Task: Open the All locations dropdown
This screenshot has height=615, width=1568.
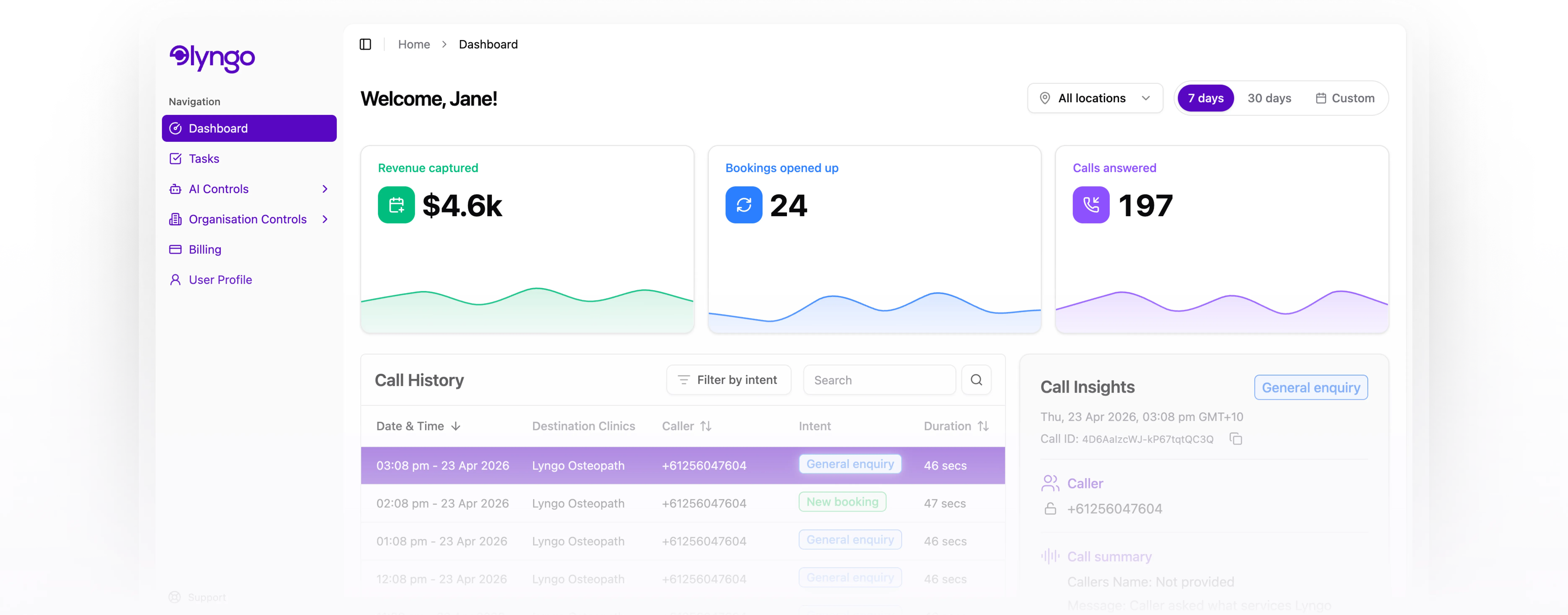Action: (x=1095, y=98)
